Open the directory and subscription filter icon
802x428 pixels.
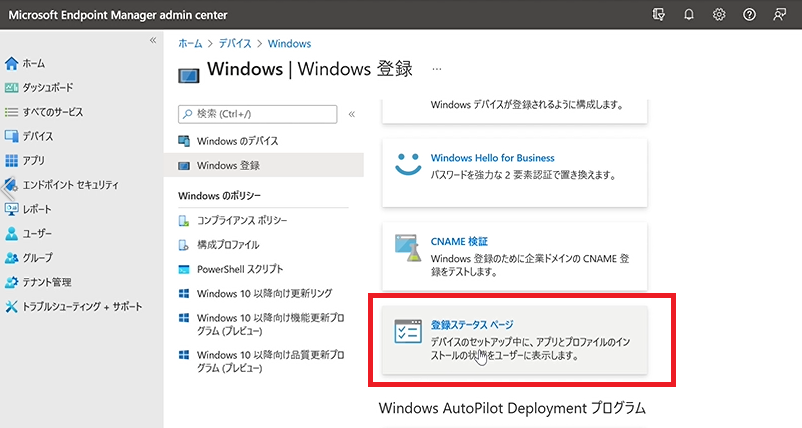(x=659, y=15)
